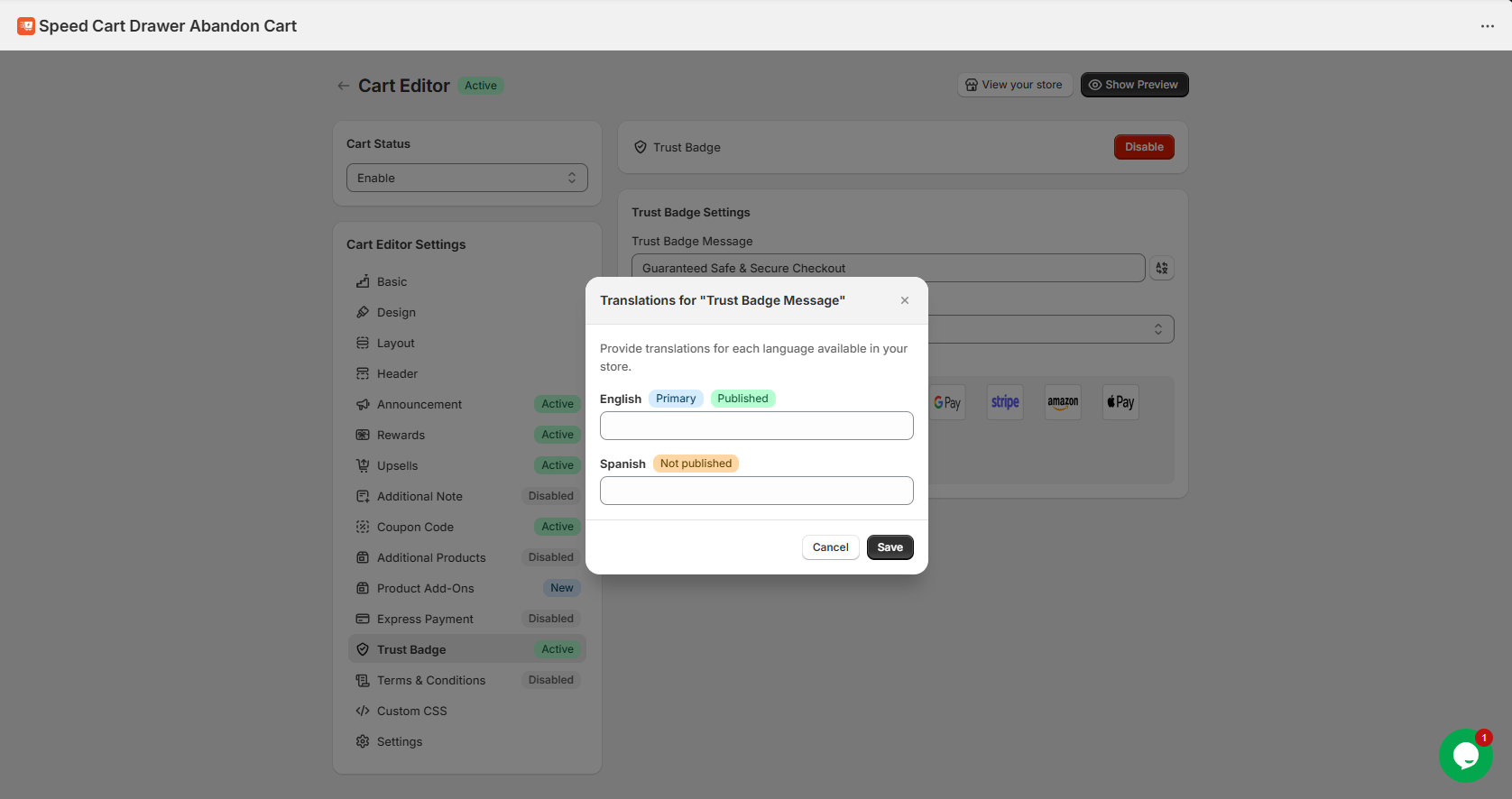
Task: Focus the Spanish translation input field
Action: tap(756, 491)
